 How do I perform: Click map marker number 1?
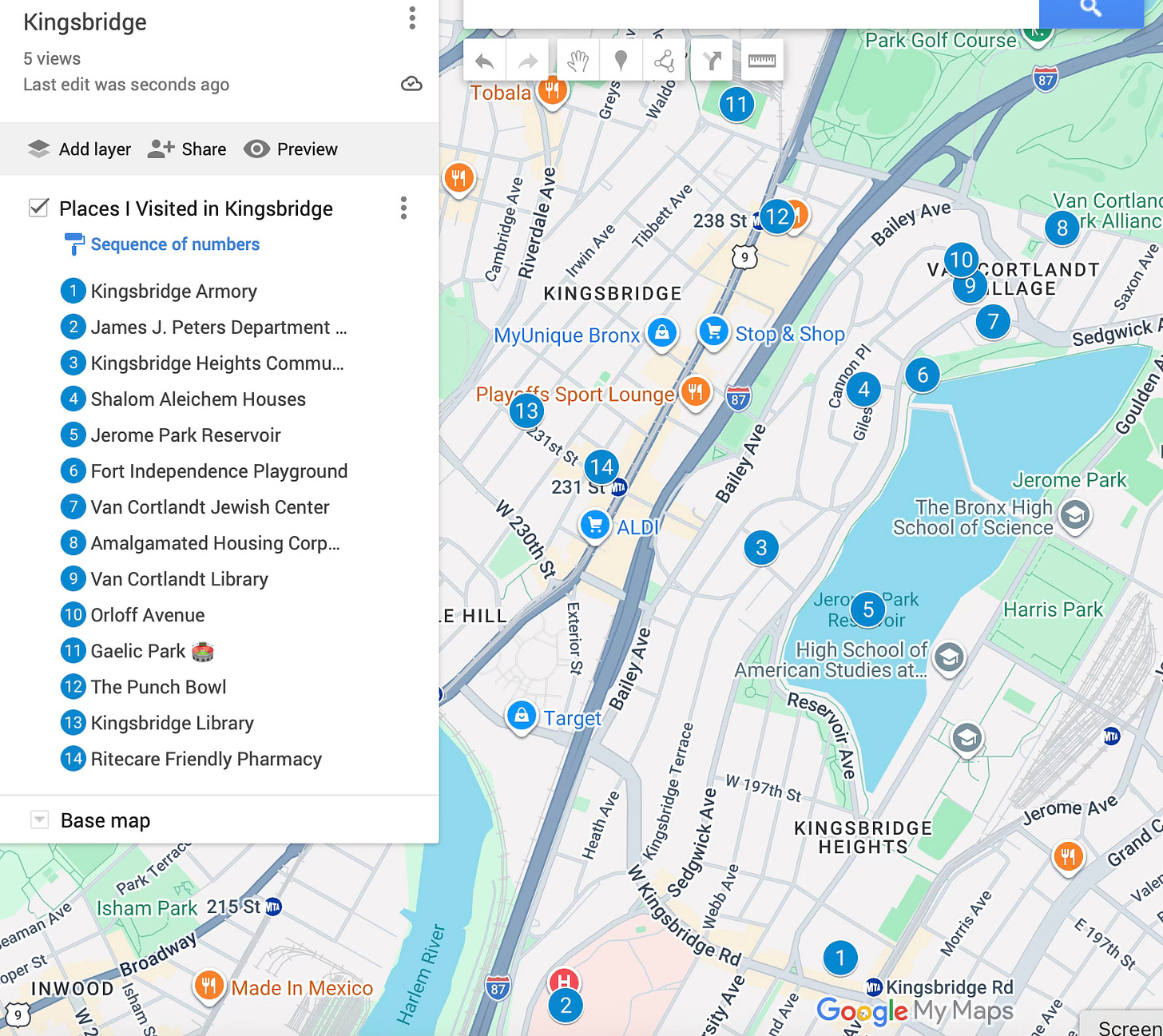[x=840, y=957]
